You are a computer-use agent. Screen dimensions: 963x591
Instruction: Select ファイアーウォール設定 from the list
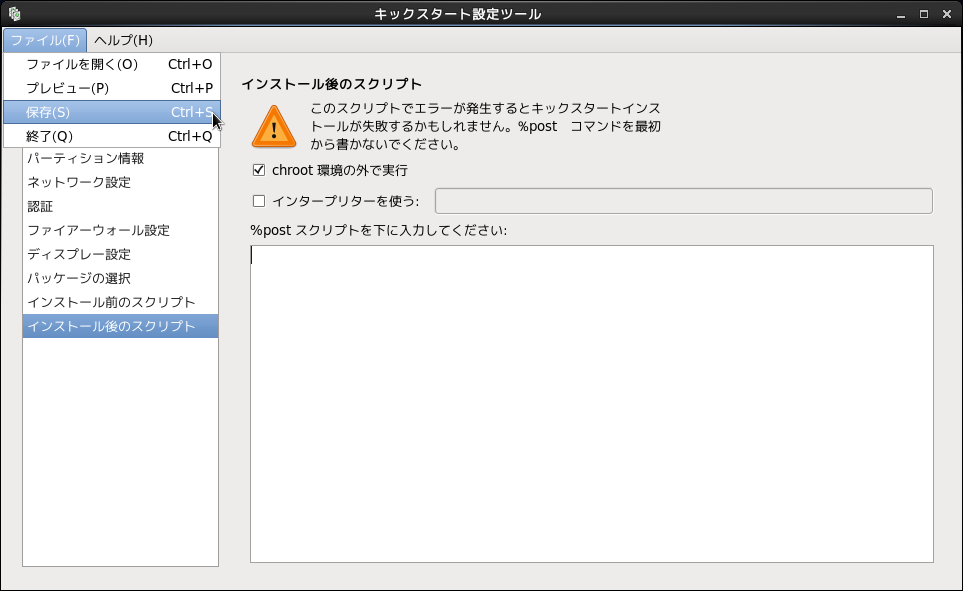click(98, 230)
